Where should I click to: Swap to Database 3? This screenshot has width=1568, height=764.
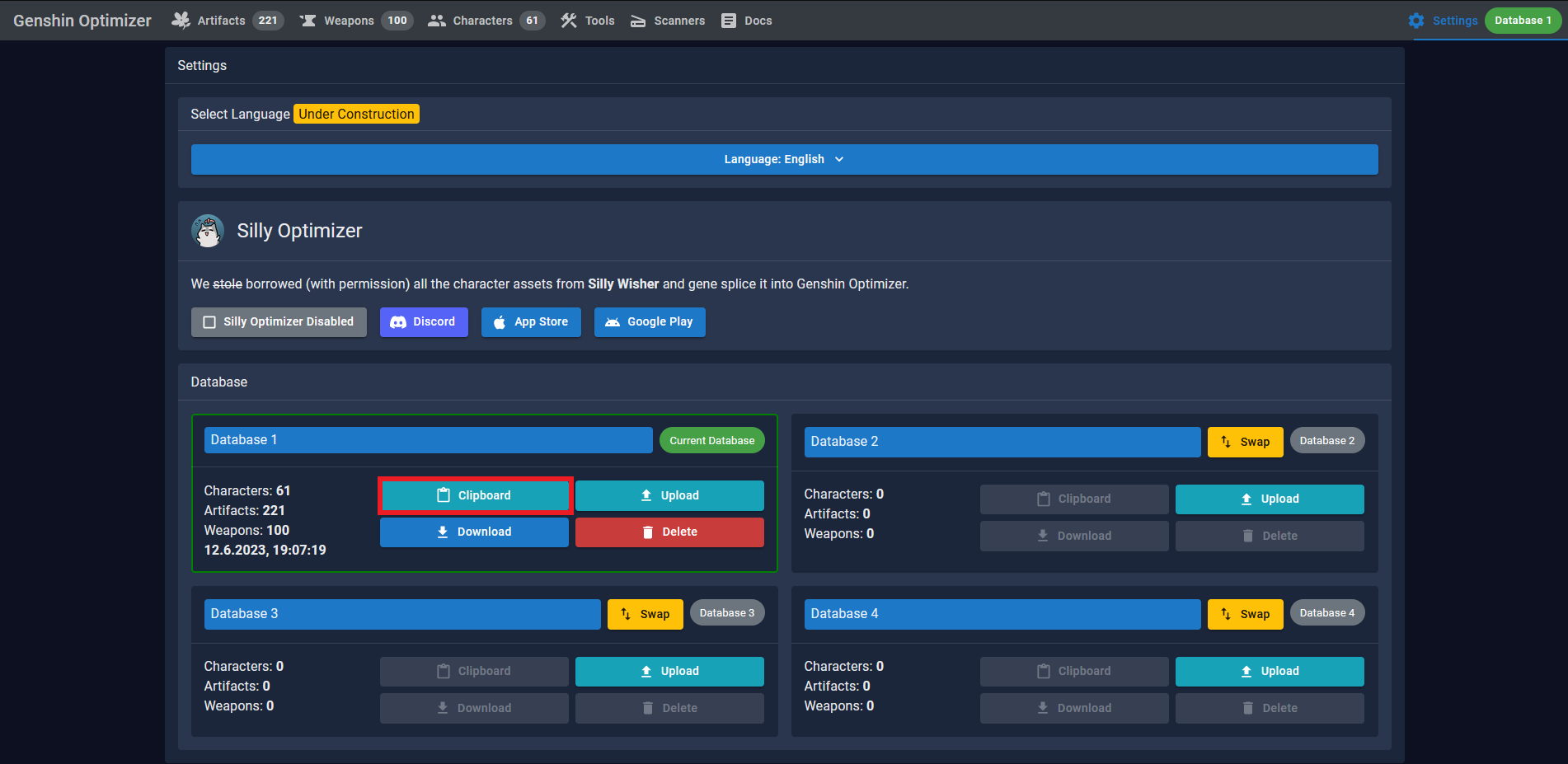(x=645, y=614)
